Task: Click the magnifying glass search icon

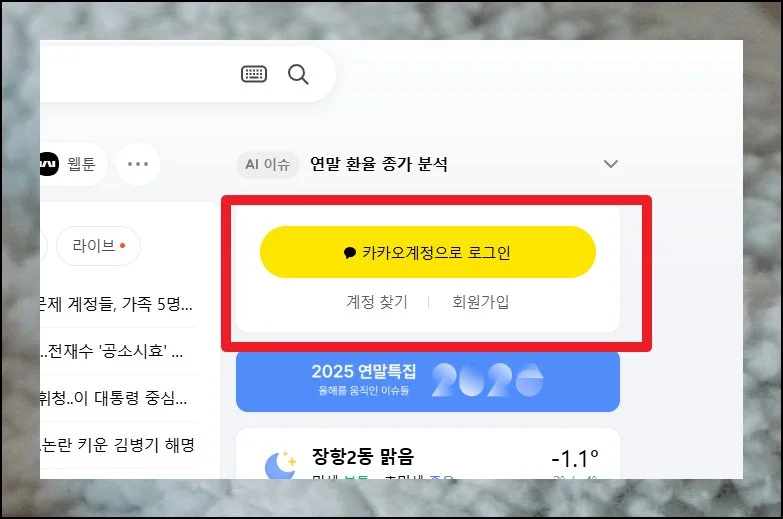Action: [x=298, y=74]
